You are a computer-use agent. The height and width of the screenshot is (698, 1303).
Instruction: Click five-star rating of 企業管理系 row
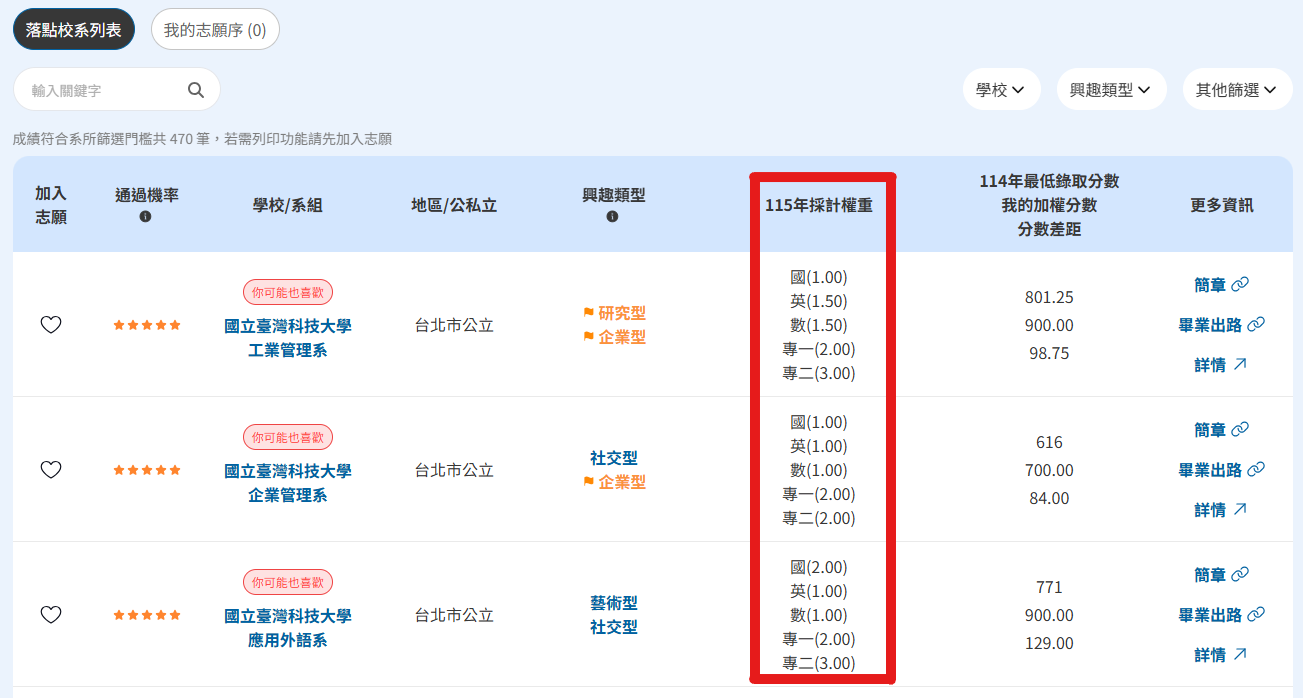click(147, 470)
